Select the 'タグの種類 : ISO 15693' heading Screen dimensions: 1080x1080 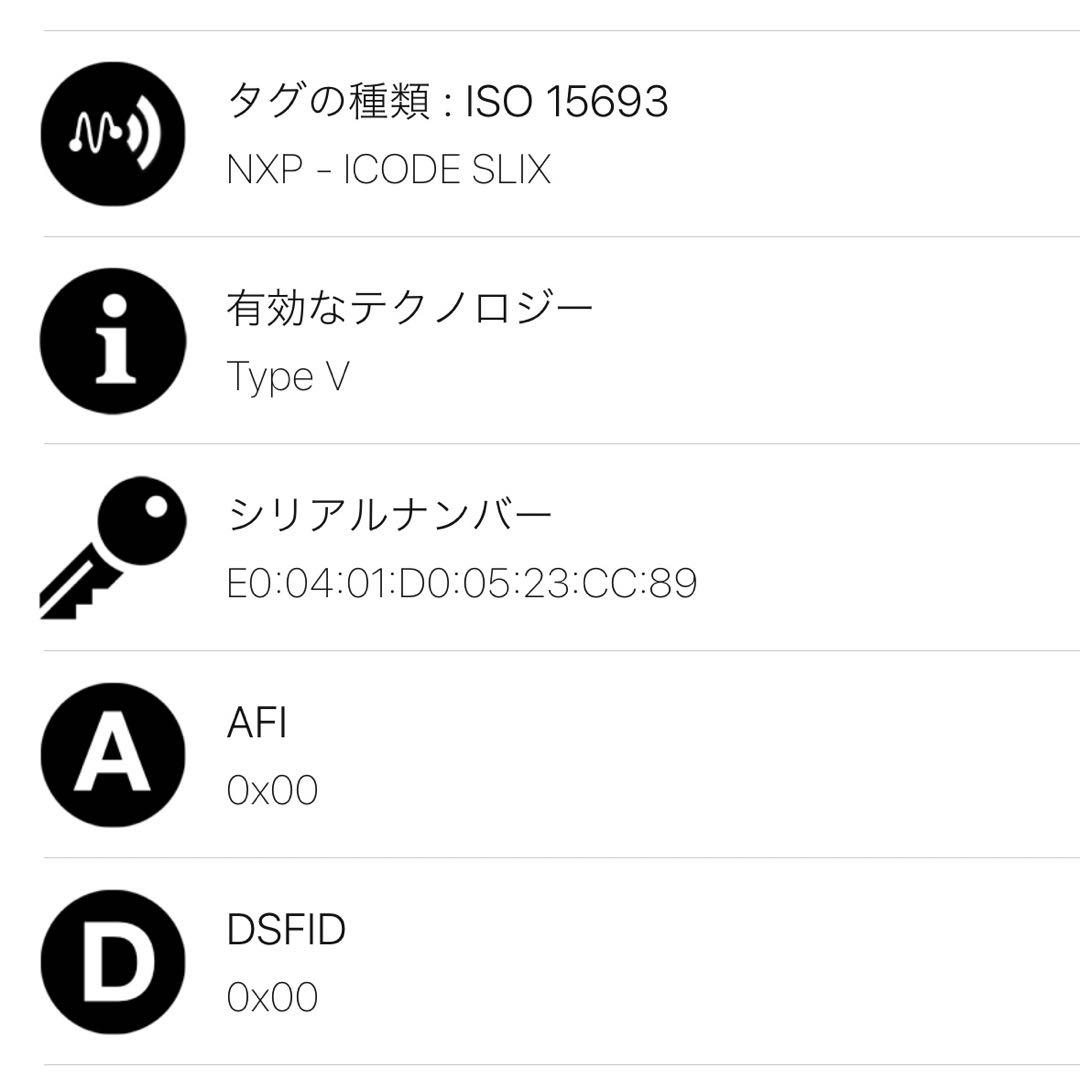[447, 102]
